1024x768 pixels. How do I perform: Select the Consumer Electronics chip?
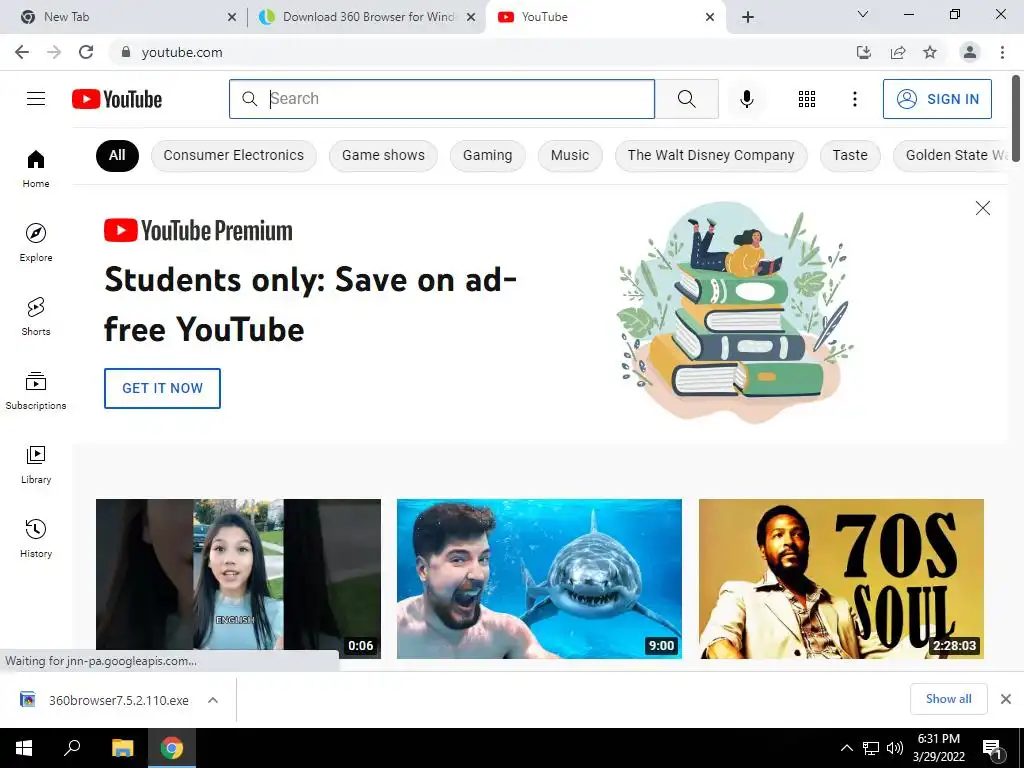233,155
